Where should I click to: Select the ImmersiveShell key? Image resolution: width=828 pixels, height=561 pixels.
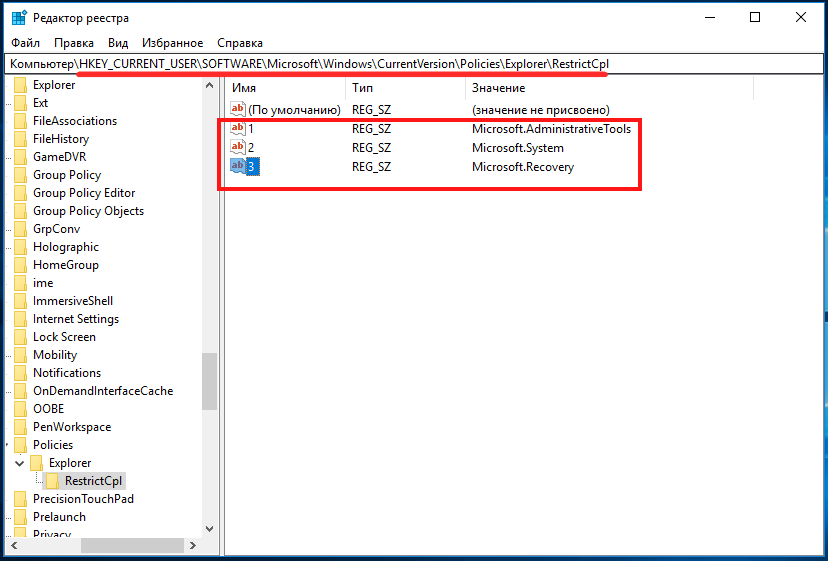73,302
